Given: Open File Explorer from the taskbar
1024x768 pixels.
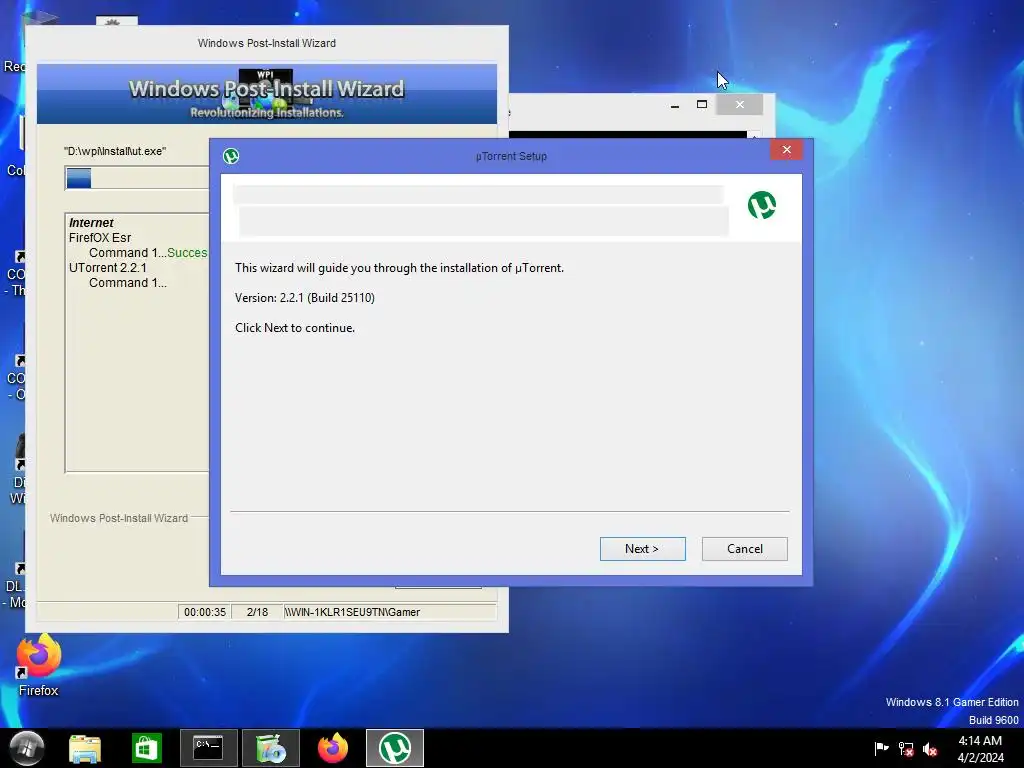Looking at the screenshot, I should (85, 748).
